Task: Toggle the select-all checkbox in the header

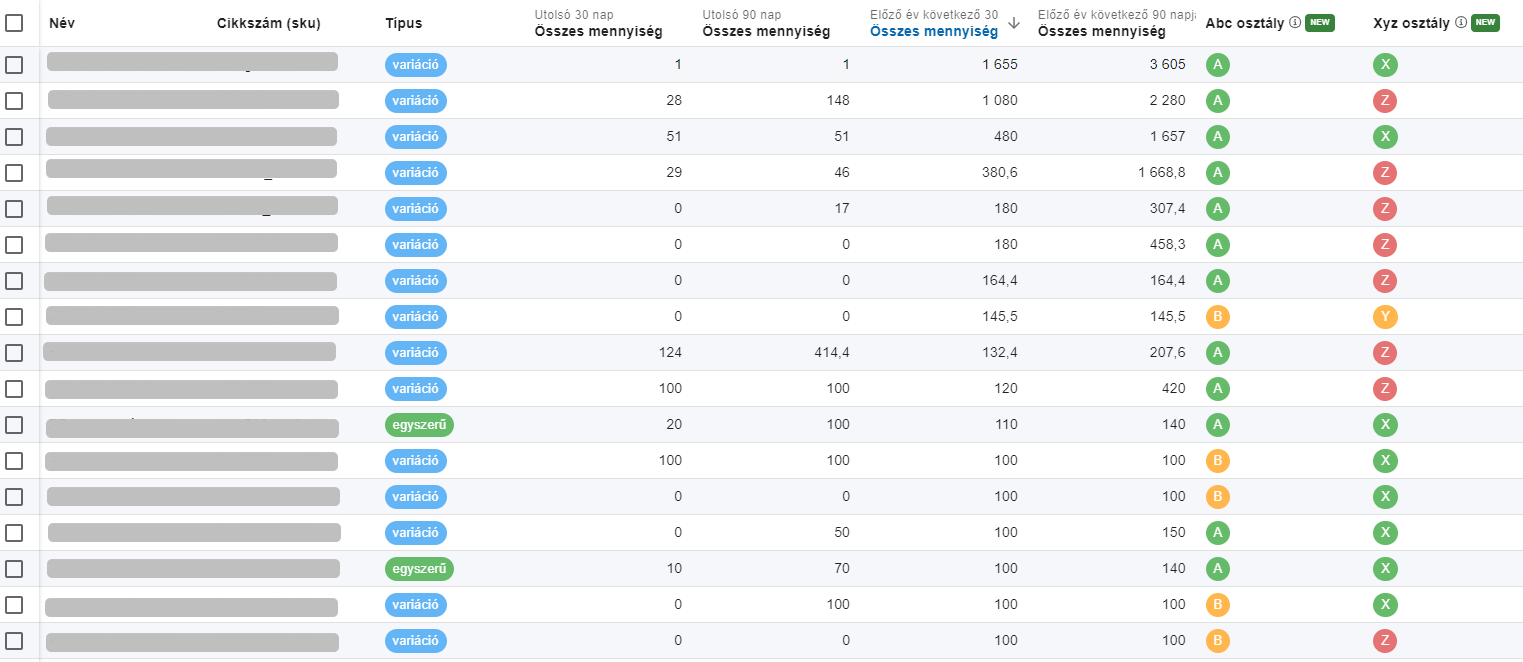Action: click(14, 23)
